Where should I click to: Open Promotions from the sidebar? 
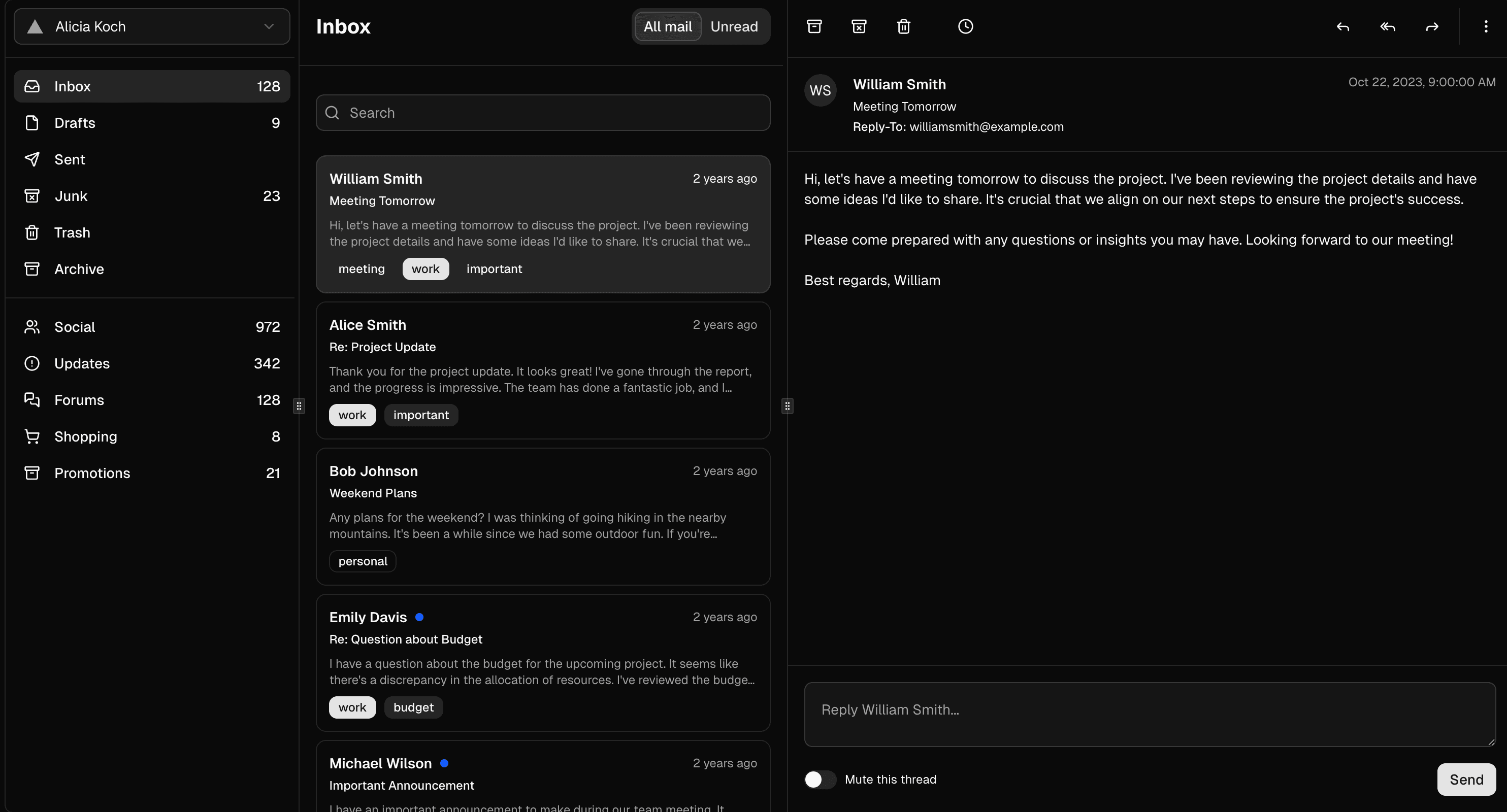(92, 473)
